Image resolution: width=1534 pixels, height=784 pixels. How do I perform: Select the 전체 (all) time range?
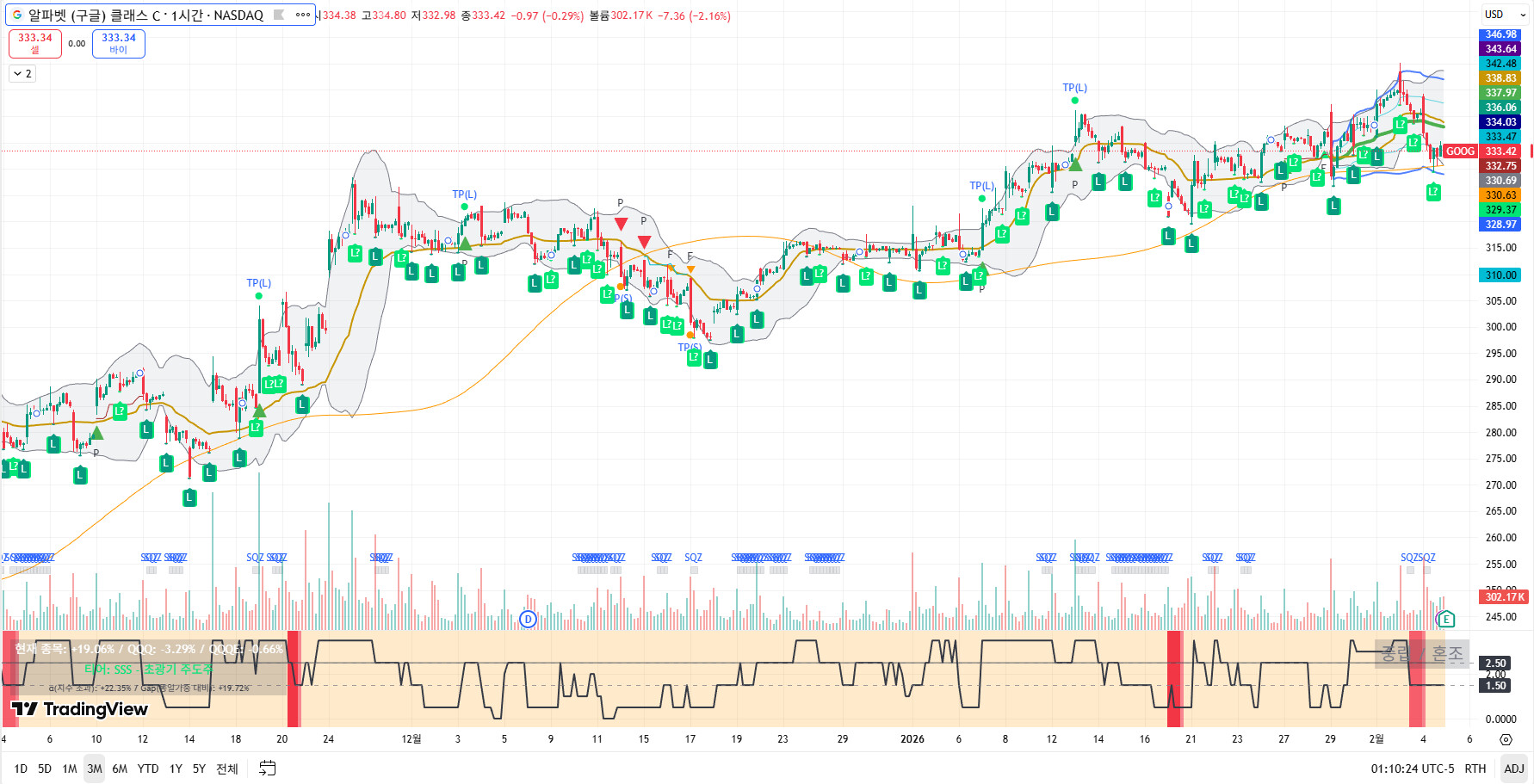click(227, 769)
